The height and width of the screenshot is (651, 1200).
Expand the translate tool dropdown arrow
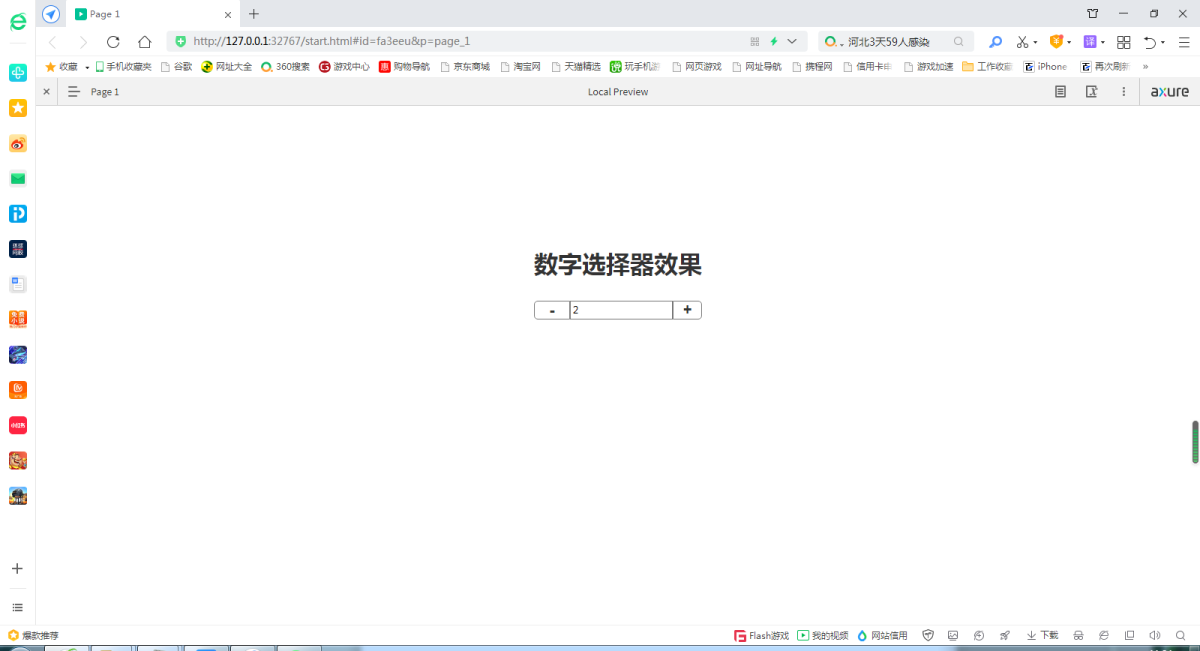pos(1103,42)
